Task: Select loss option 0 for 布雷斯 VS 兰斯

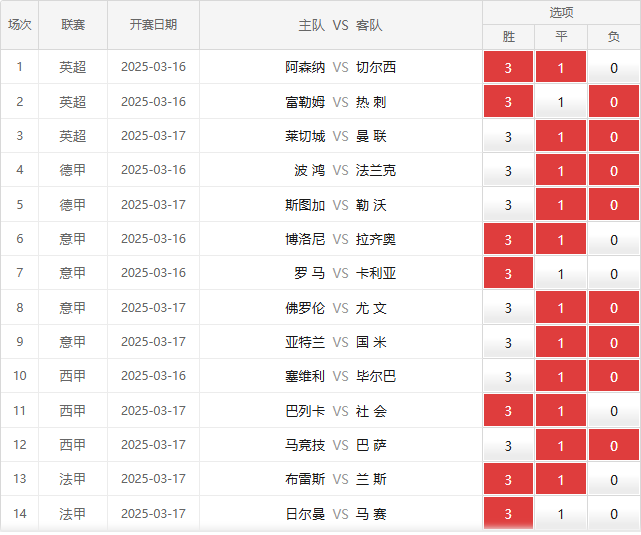Action: tap(614, 479)
